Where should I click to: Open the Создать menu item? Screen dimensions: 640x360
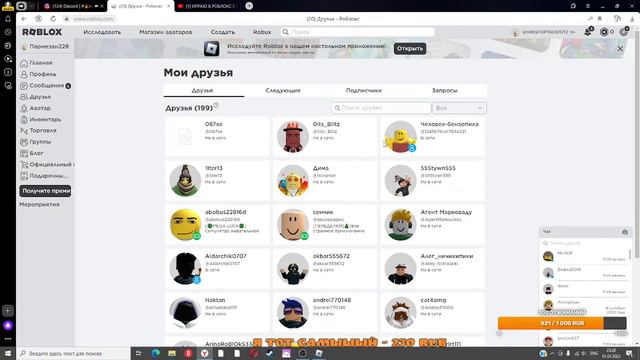[x=222, y=32]
